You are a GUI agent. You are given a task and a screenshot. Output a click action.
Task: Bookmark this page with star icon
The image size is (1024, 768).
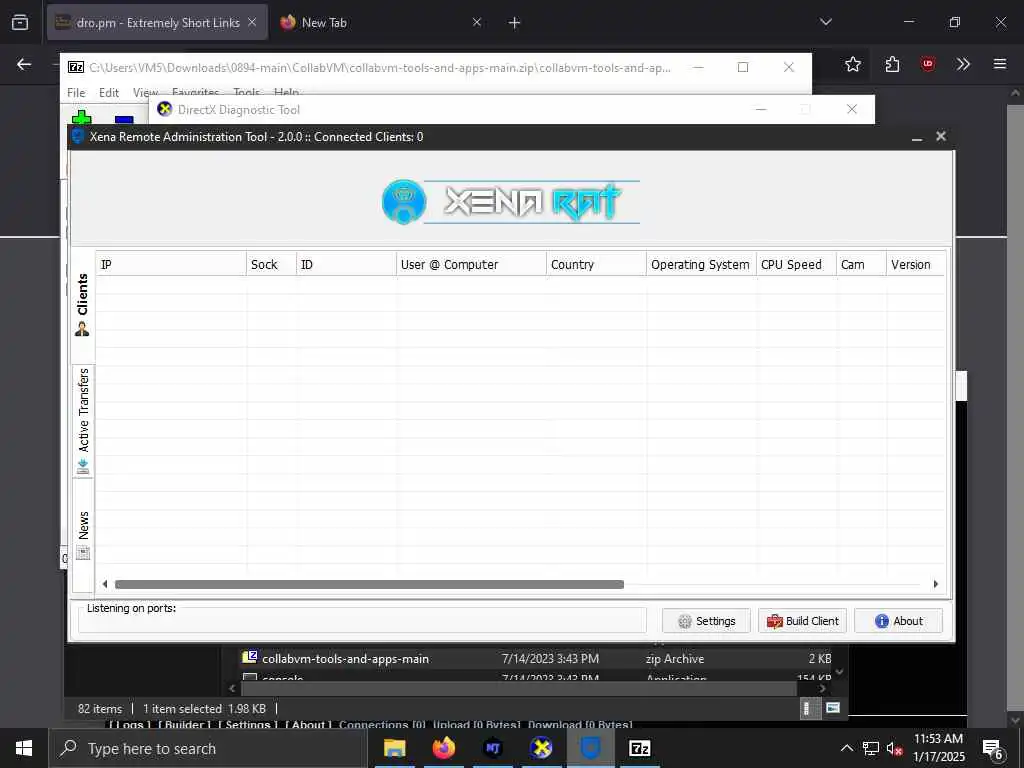tap(852, 64)
